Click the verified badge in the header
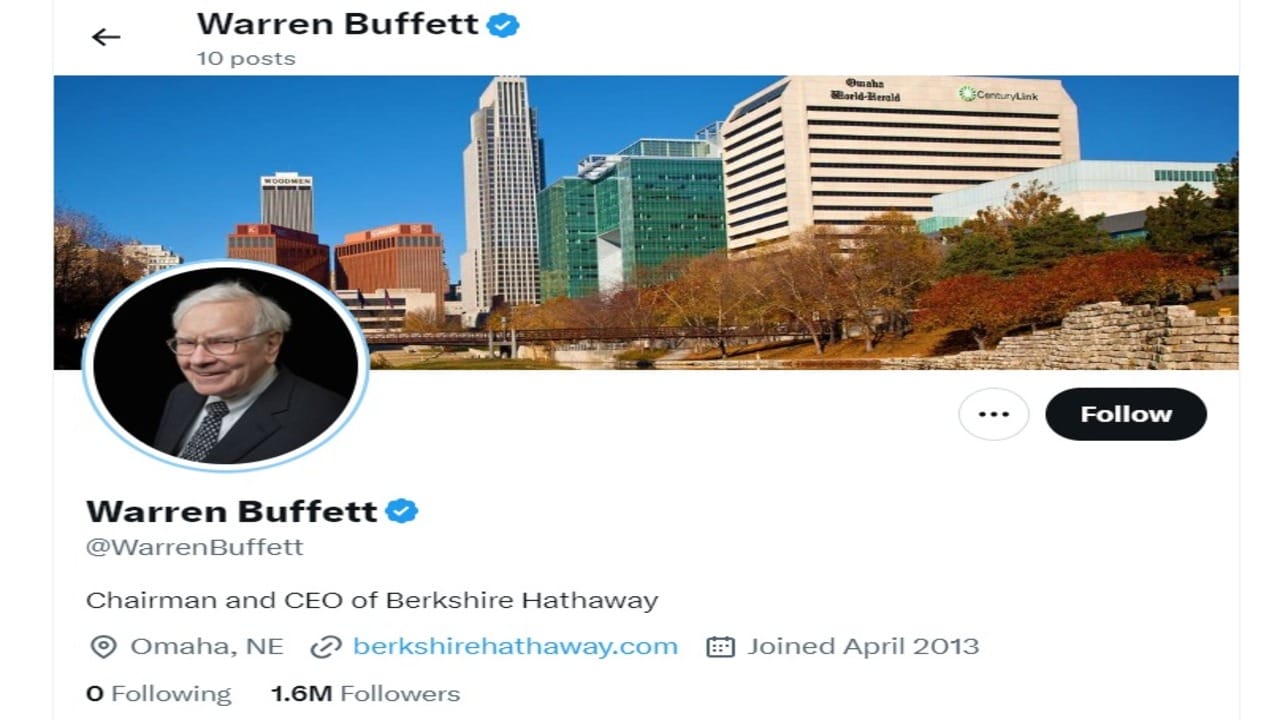Viewport: 1280px width, 720px height. point(503,25)
